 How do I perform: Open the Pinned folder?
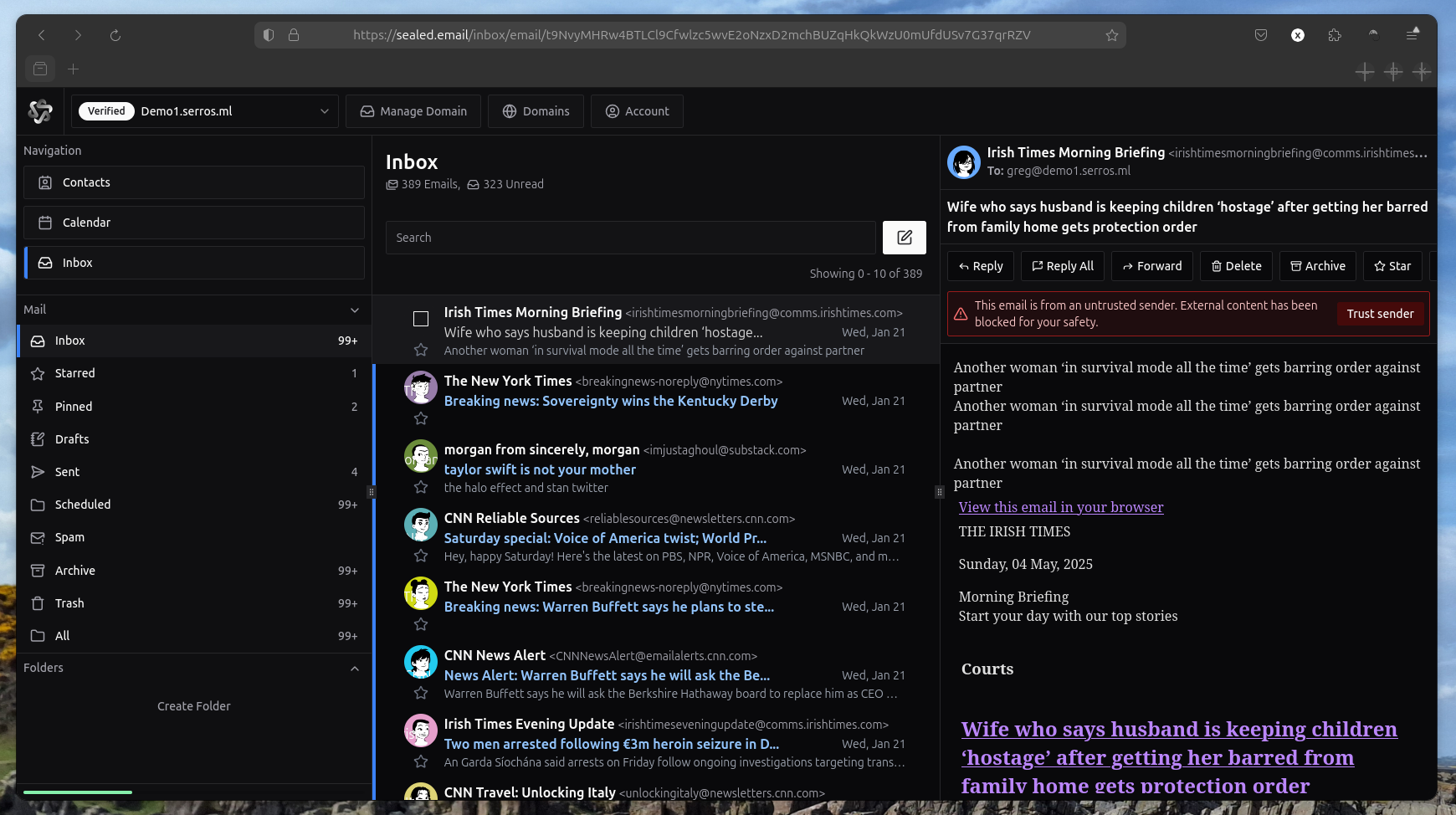194,407
